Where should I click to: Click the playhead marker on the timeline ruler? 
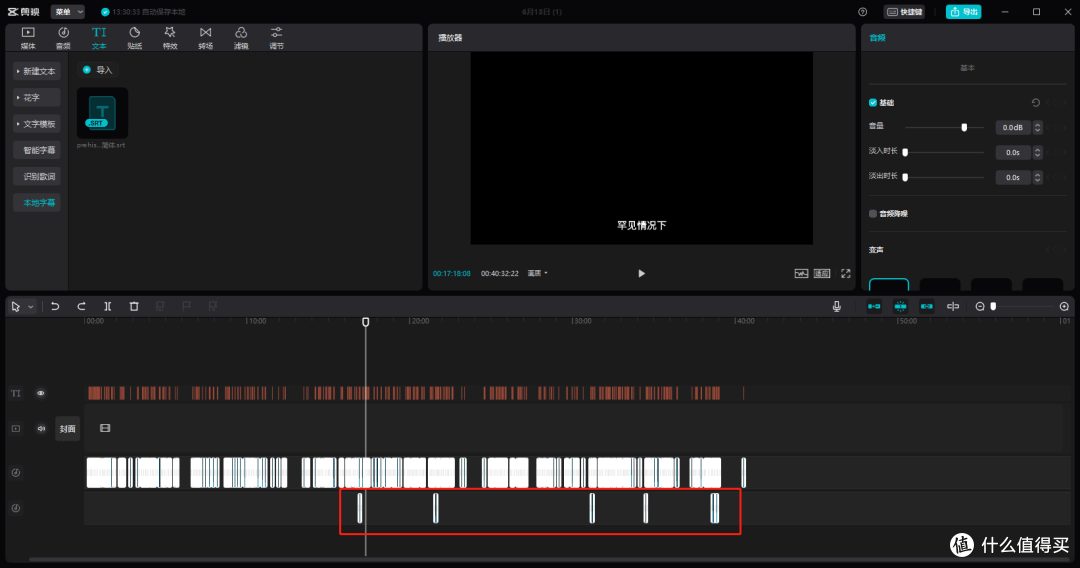pos(366,322)
